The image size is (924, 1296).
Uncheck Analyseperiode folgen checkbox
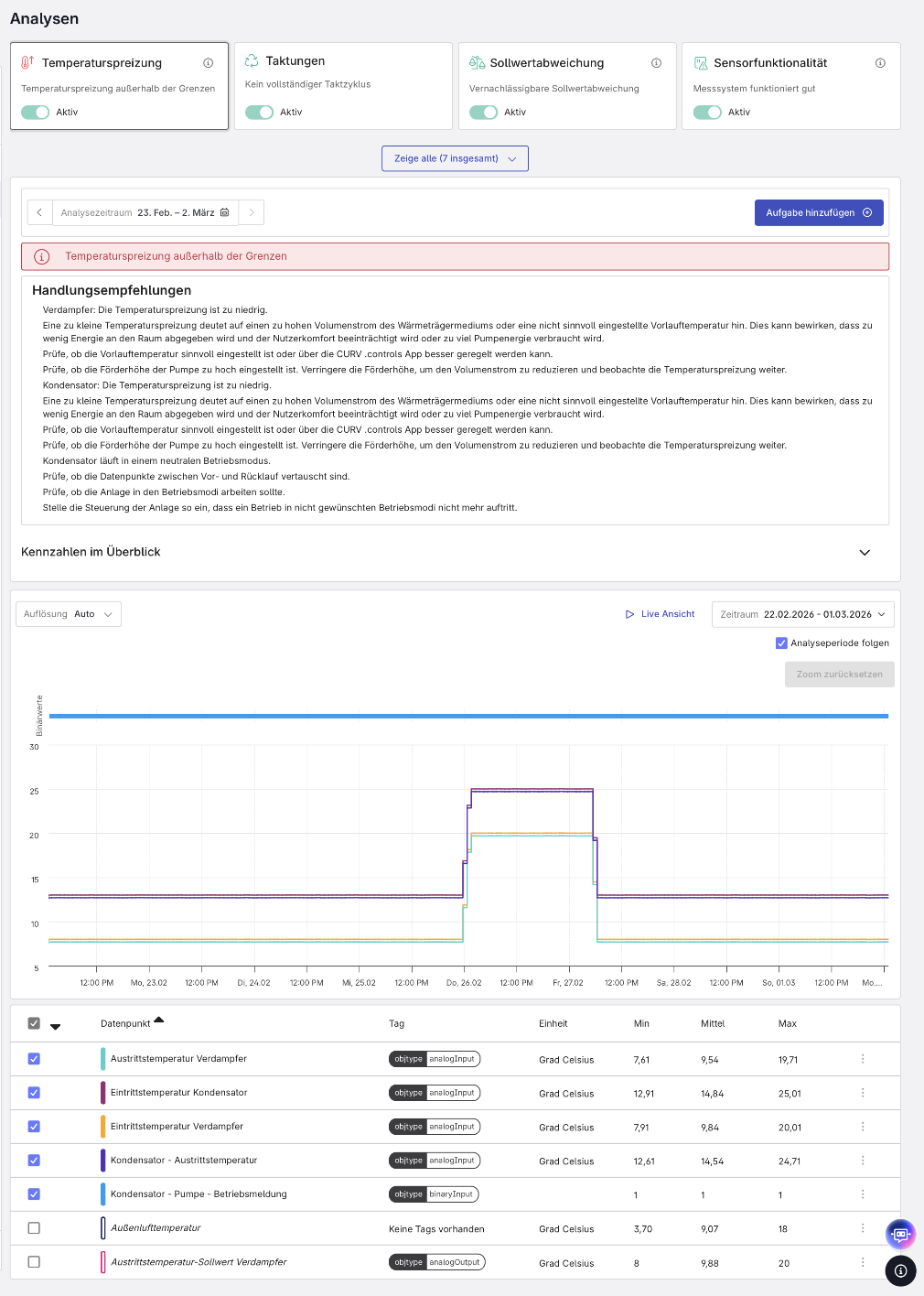click(781, 643)
